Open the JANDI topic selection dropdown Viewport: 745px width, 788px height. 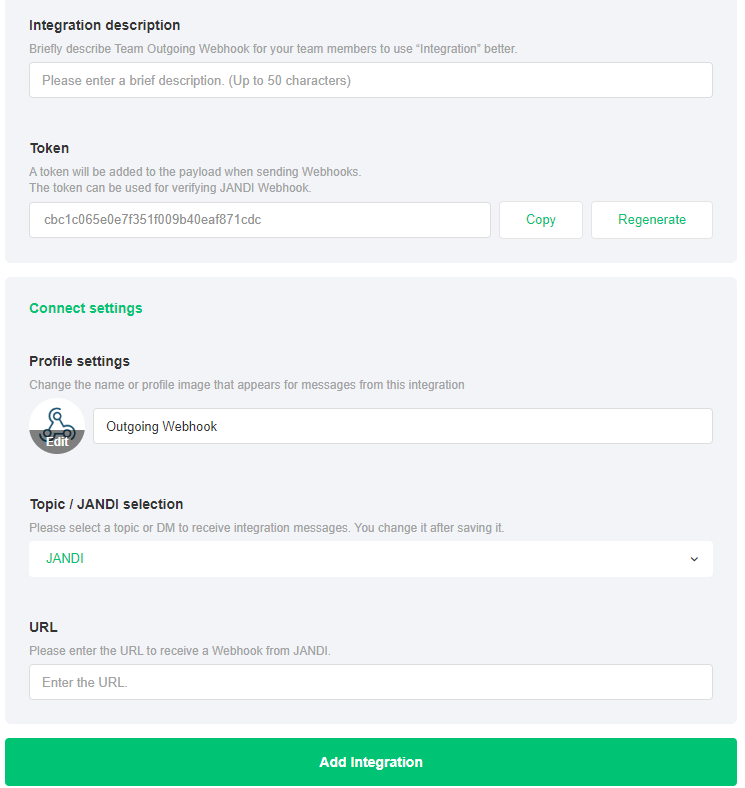(x=370, y=559)
